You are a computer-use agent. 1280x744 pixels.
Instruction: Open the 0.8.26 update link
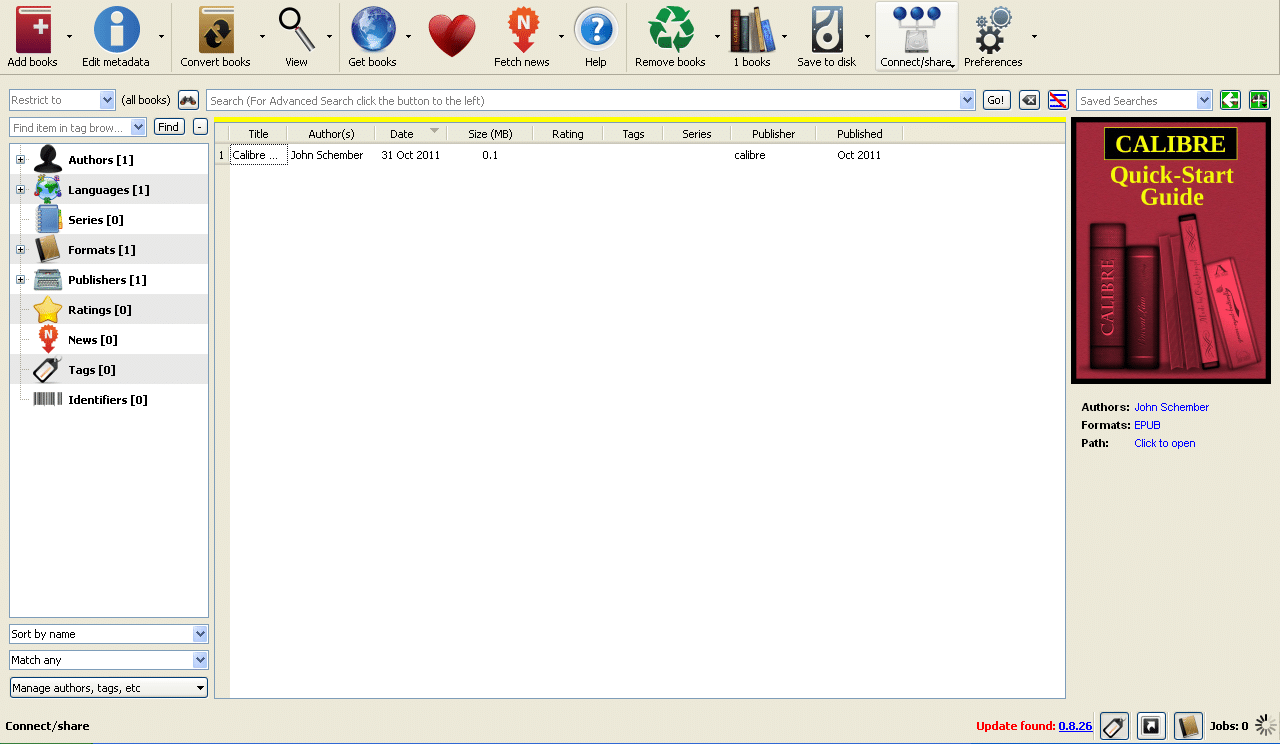pyautogui.click(x=1075, y=726)
